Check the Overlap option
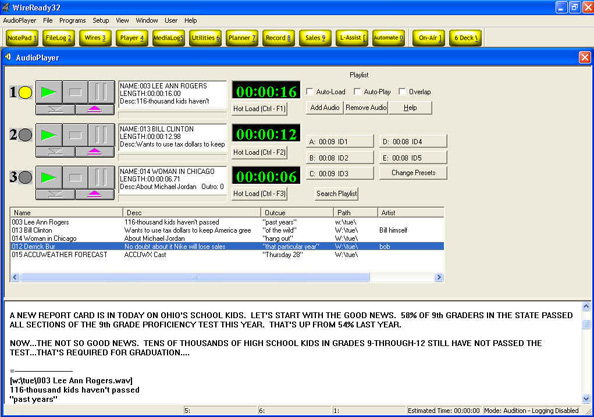The height and width of the screenshot is (417, 594). (402, 92)
